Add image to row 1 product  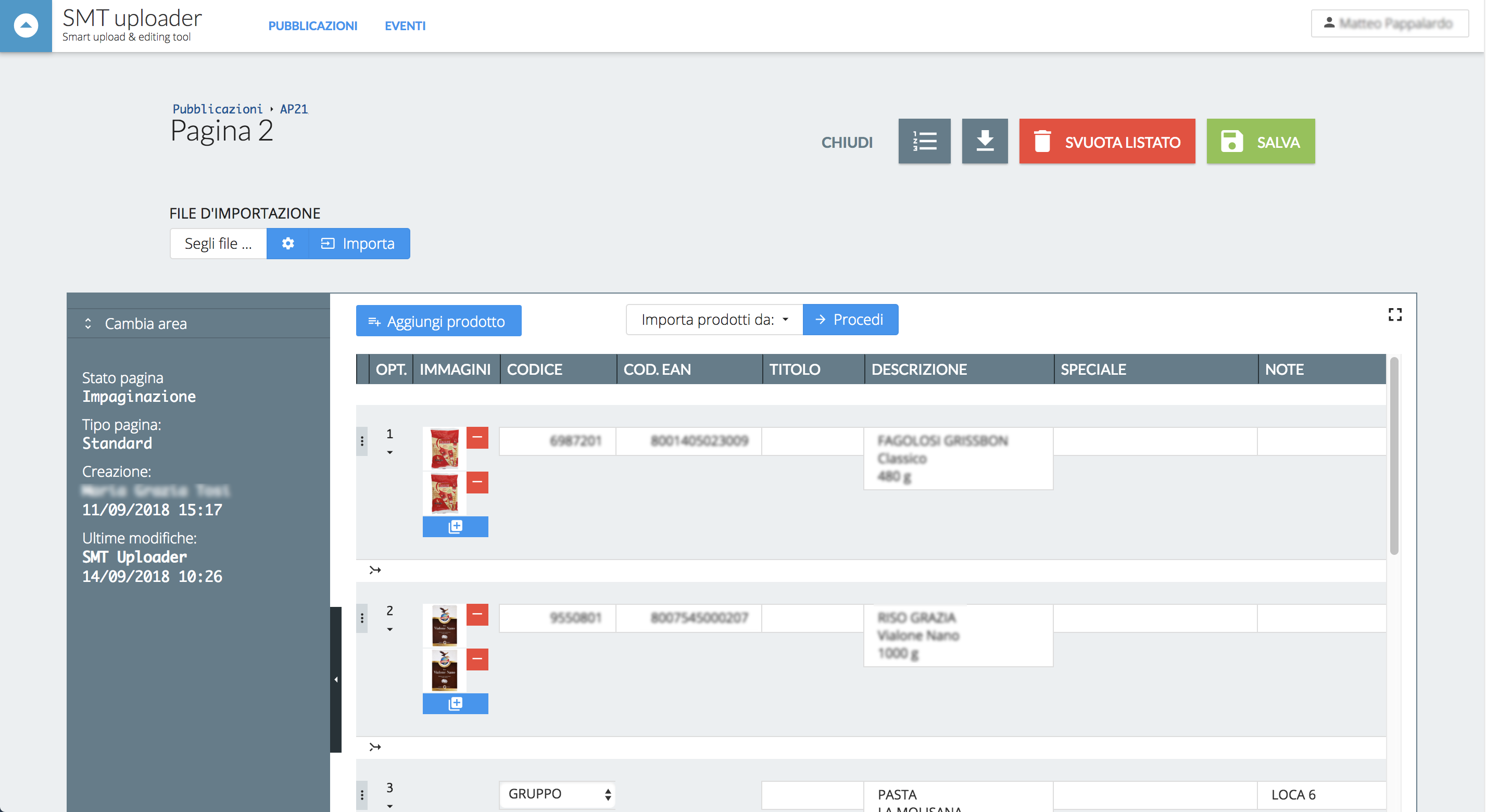[455, 527]
